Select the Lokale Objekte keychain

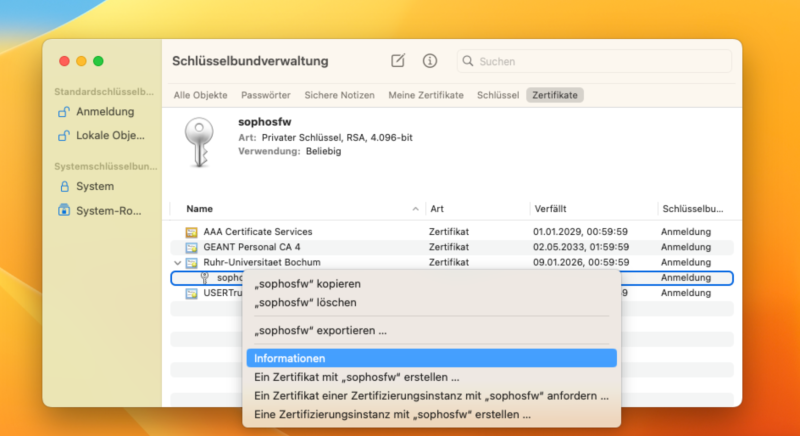[101, 136]
